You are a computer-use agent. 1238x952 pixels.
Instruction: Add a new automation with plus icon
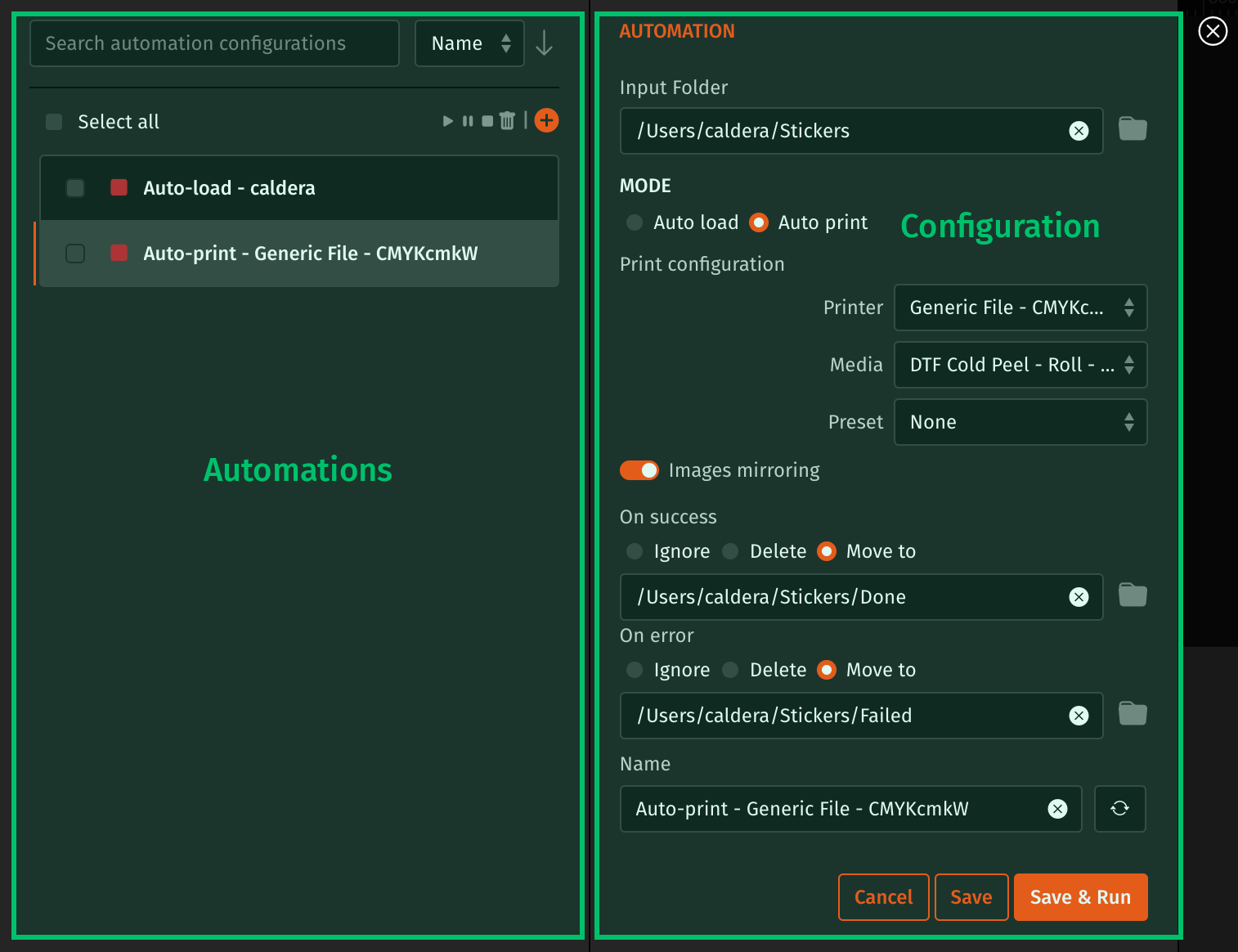pos(546,120)
